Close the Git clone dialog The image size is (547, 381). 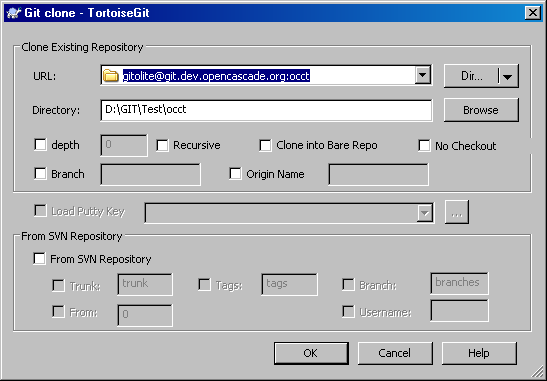(x=533, y=13)
